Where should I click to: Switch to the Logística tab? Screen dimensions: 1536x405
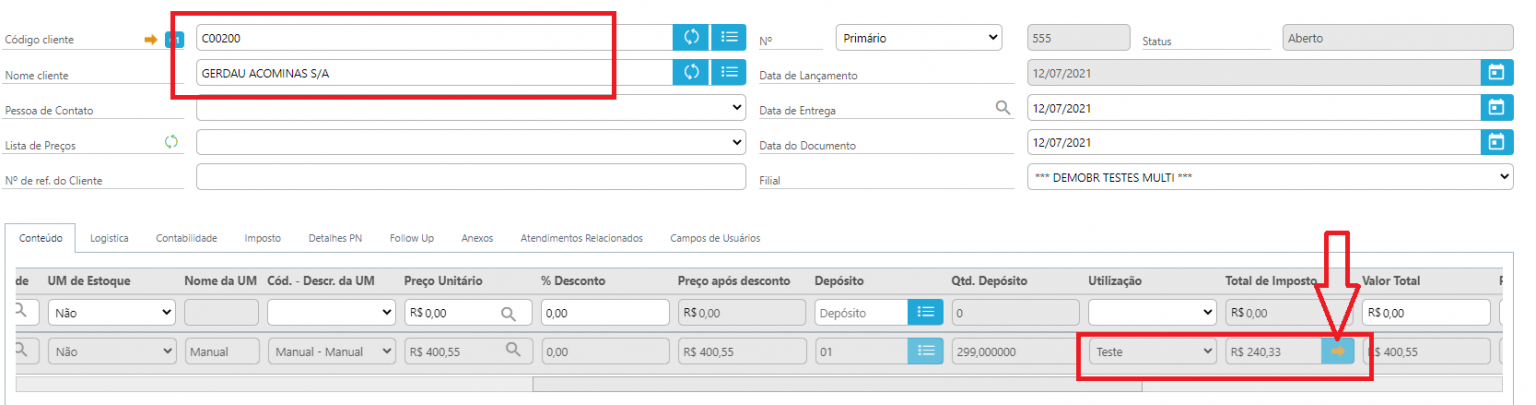[109, 239]
